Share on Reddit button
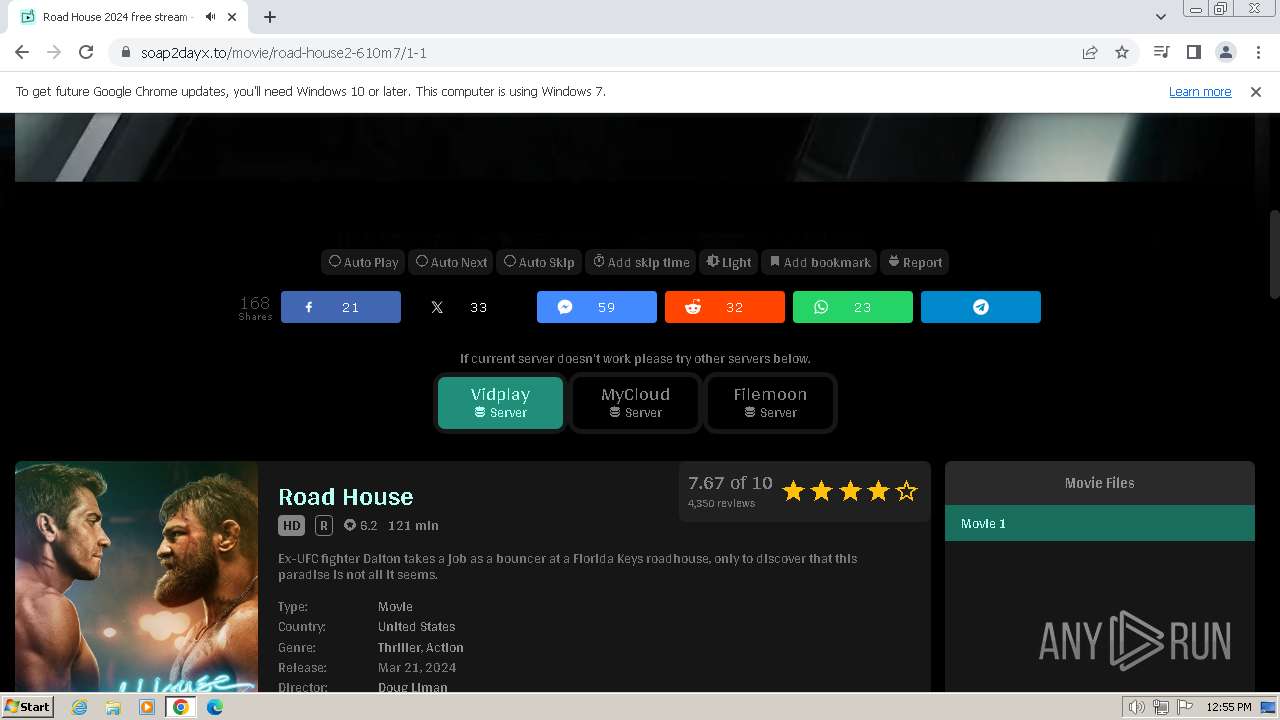 [x=725, y=307]
